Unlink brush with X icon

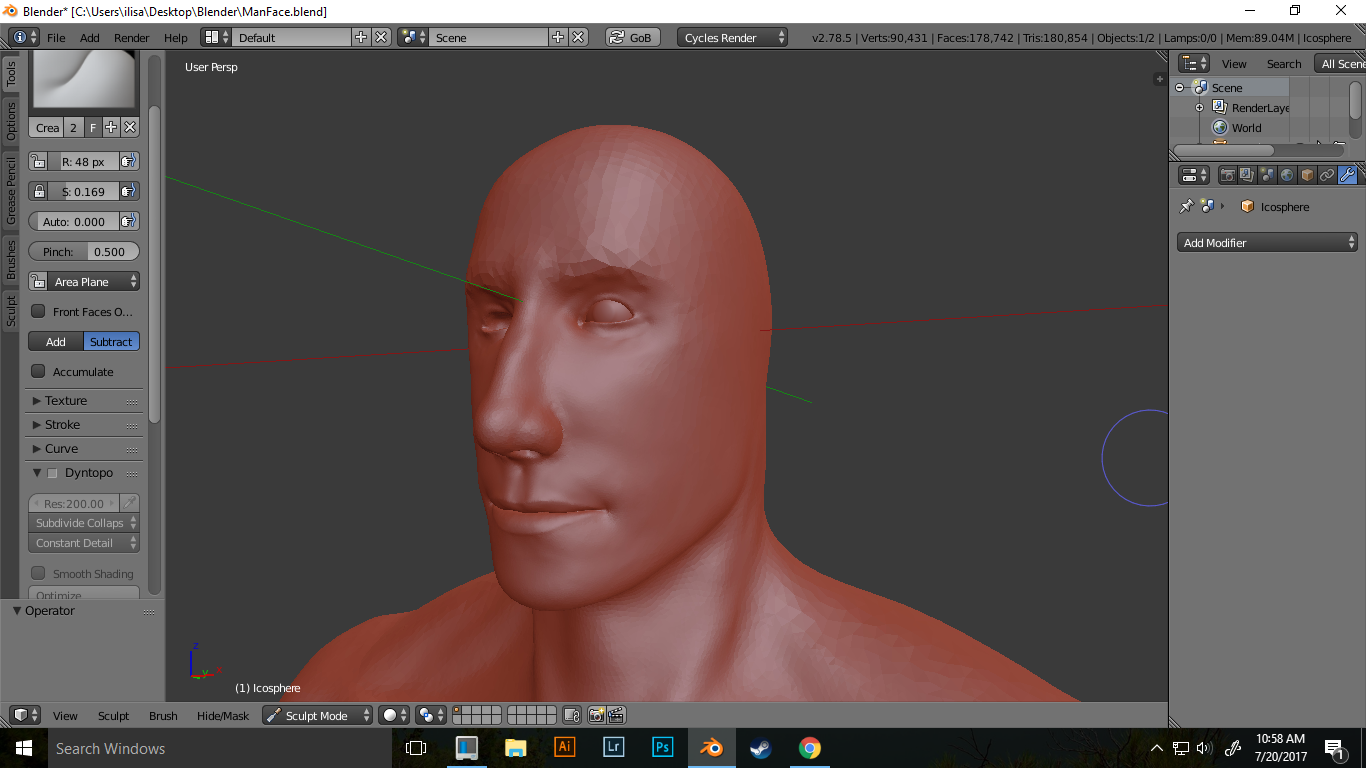pos(130,127)
